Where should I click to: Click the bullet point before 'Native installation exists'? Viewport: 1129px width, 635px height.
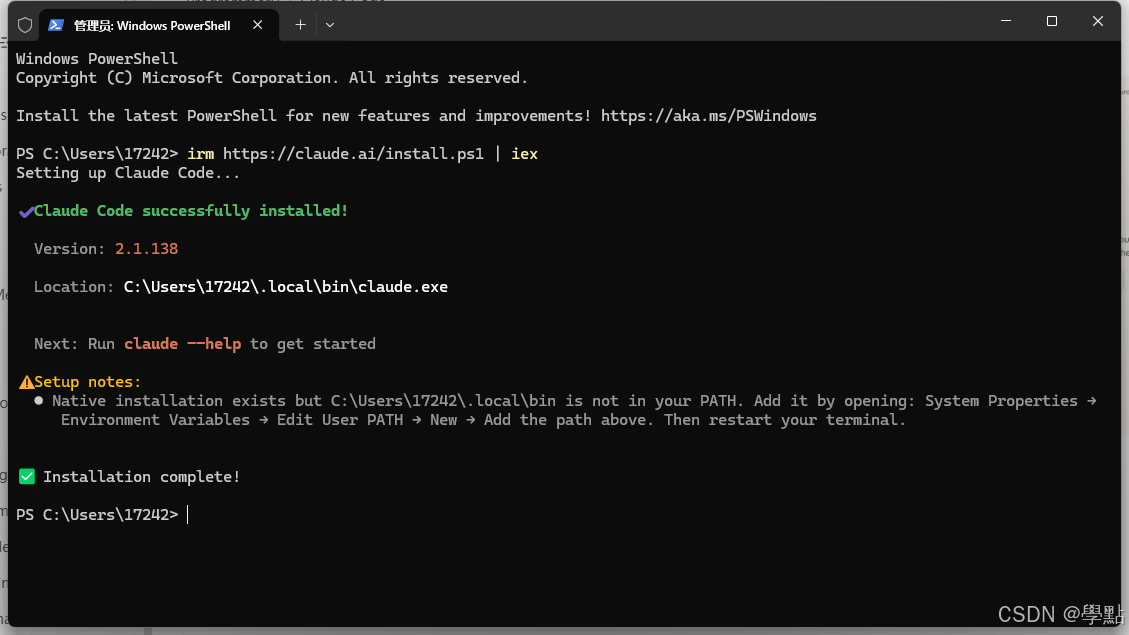click(39, 401)
